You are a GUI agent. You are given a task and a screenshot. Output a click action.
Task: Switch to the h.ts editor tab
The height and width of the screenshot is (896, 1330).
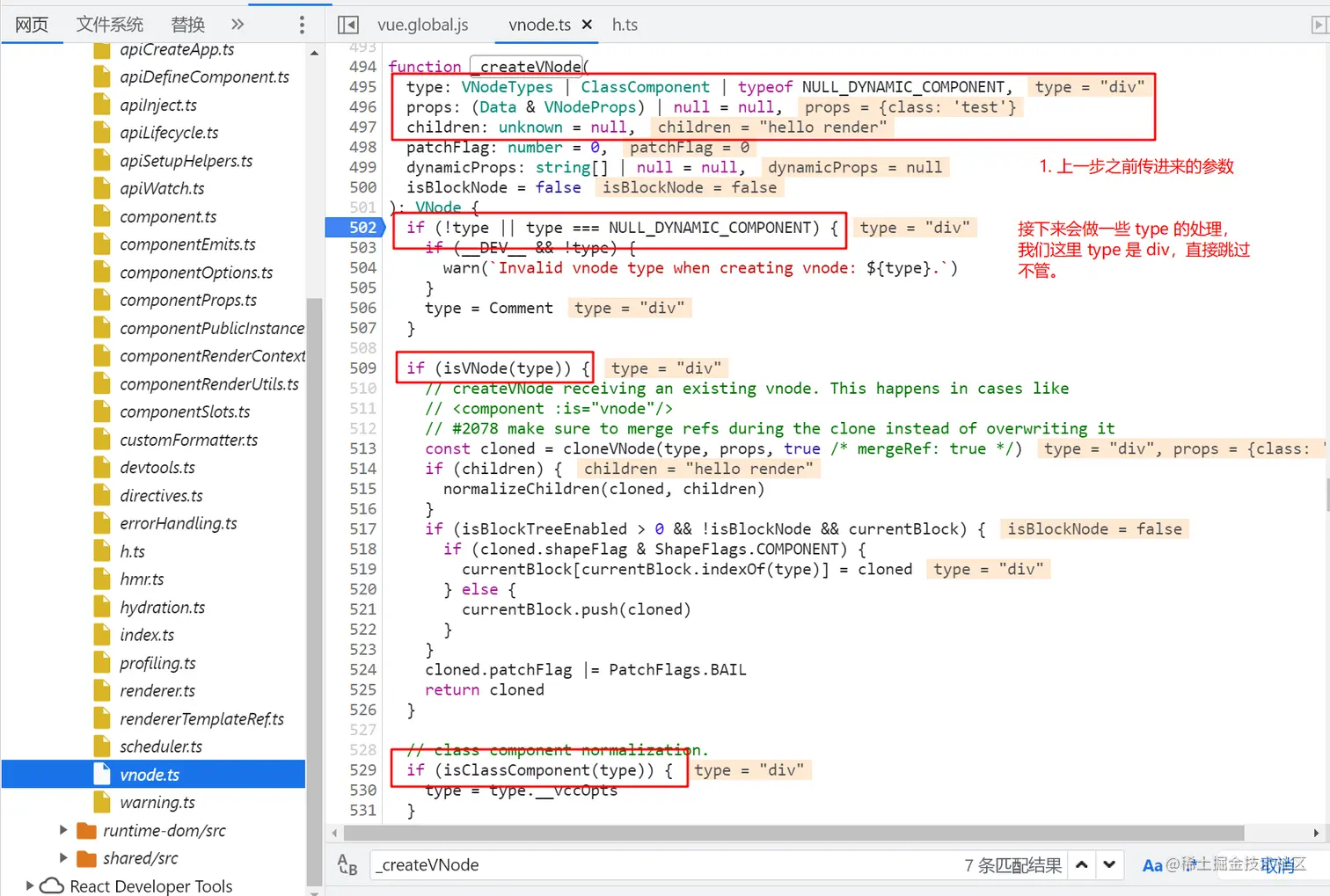point(625,25)
